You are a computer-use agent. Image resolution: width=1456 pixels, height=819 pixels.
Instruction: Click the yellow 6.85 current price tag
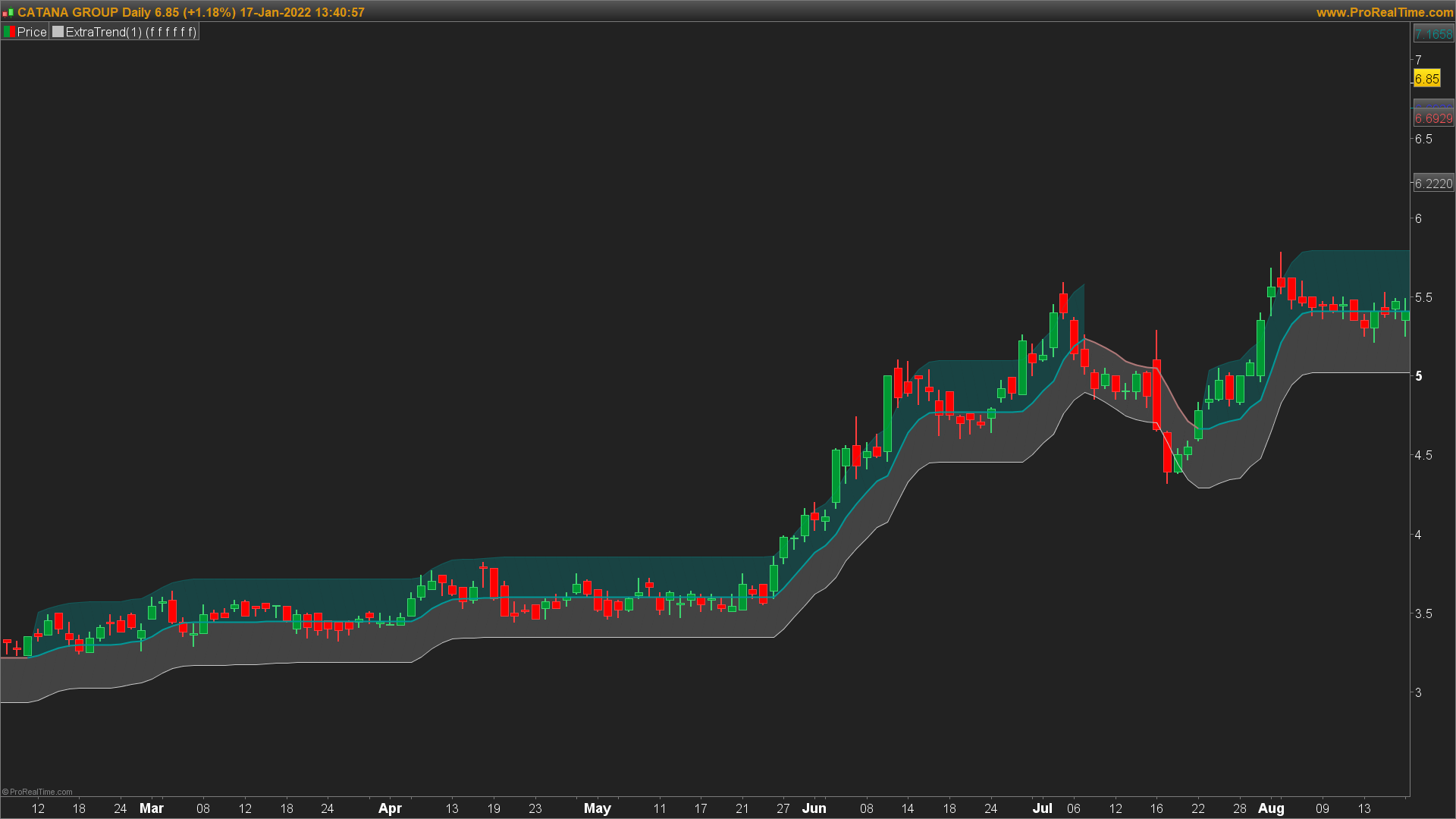click(1426, 79)
